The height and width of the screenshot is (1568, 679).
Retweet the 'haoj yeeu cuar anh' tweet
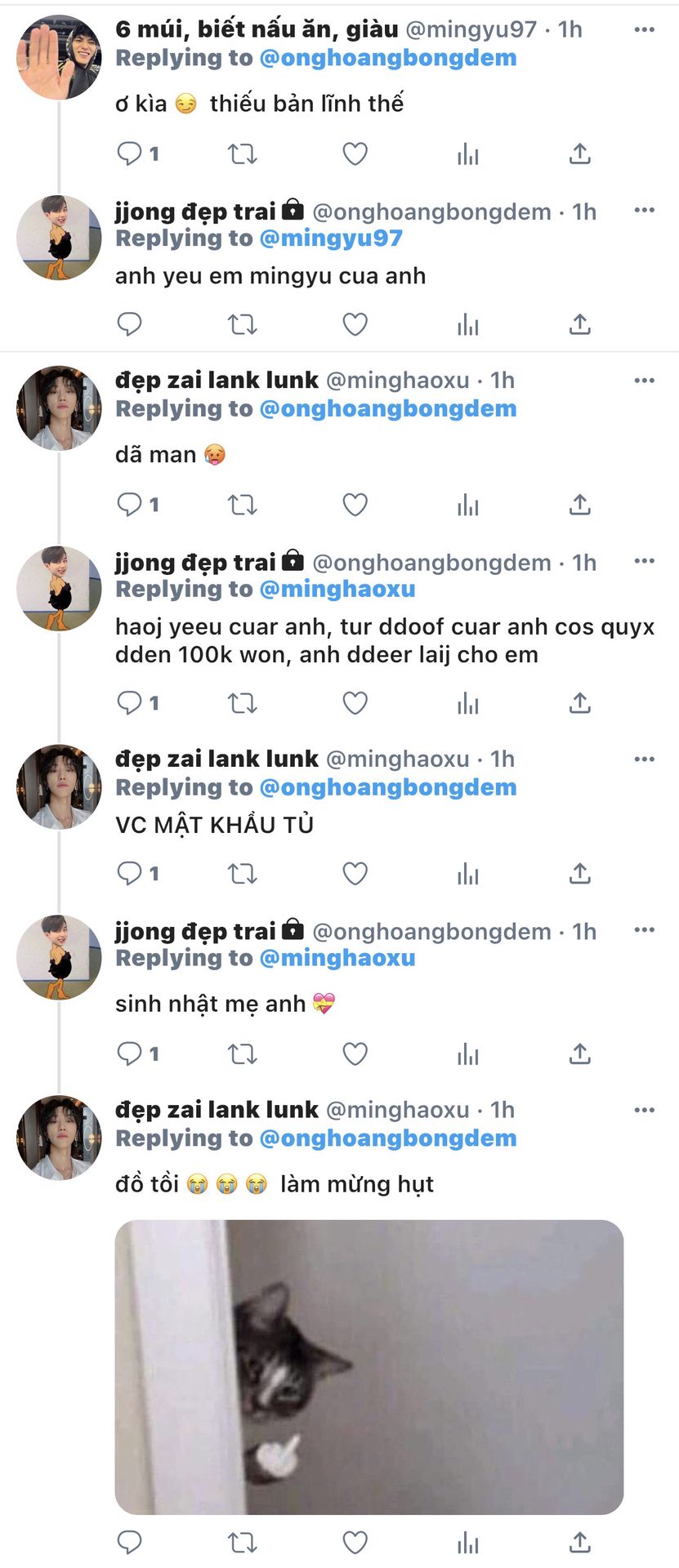pos(242,703)
